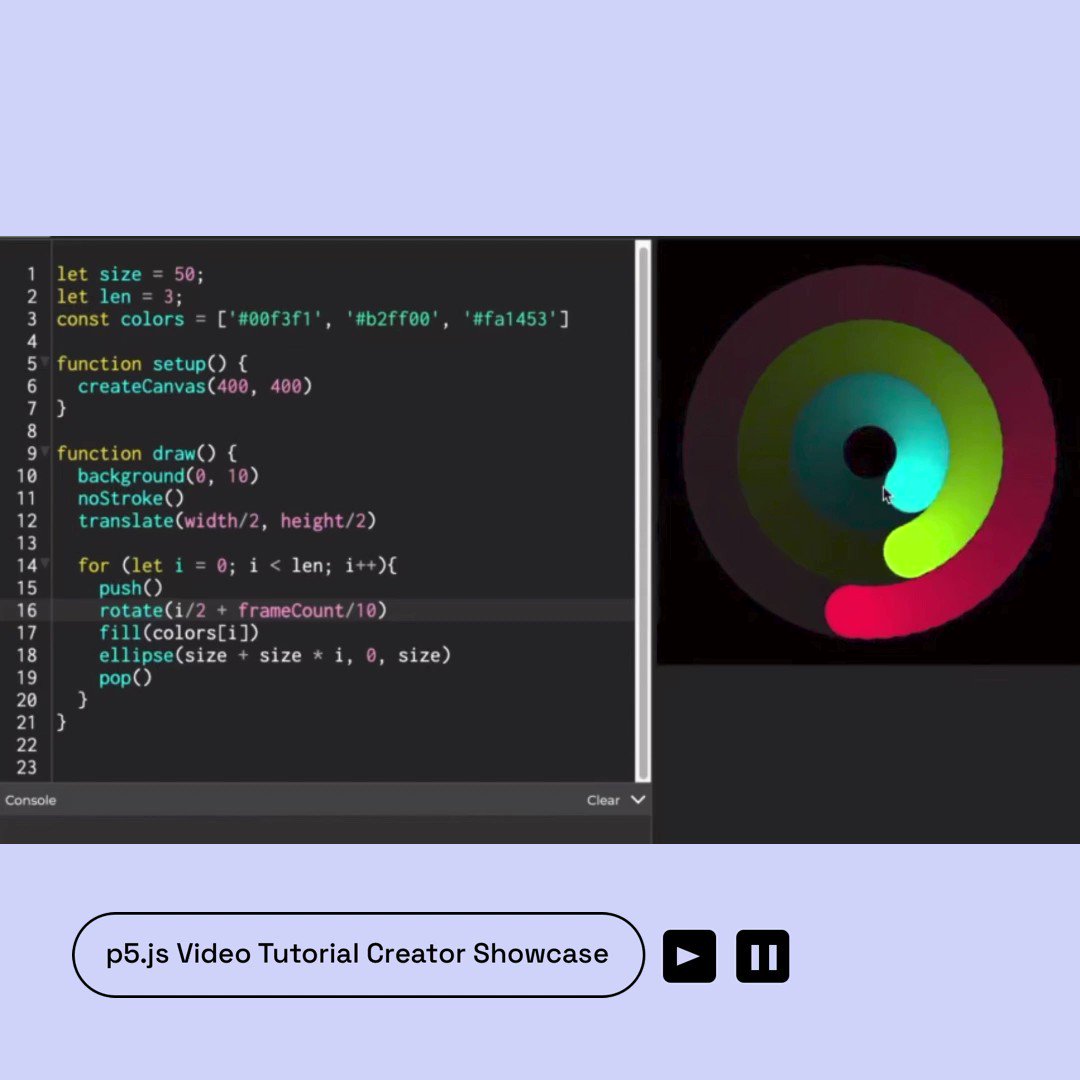Click fill(colors[i]) line

[179, 632]
